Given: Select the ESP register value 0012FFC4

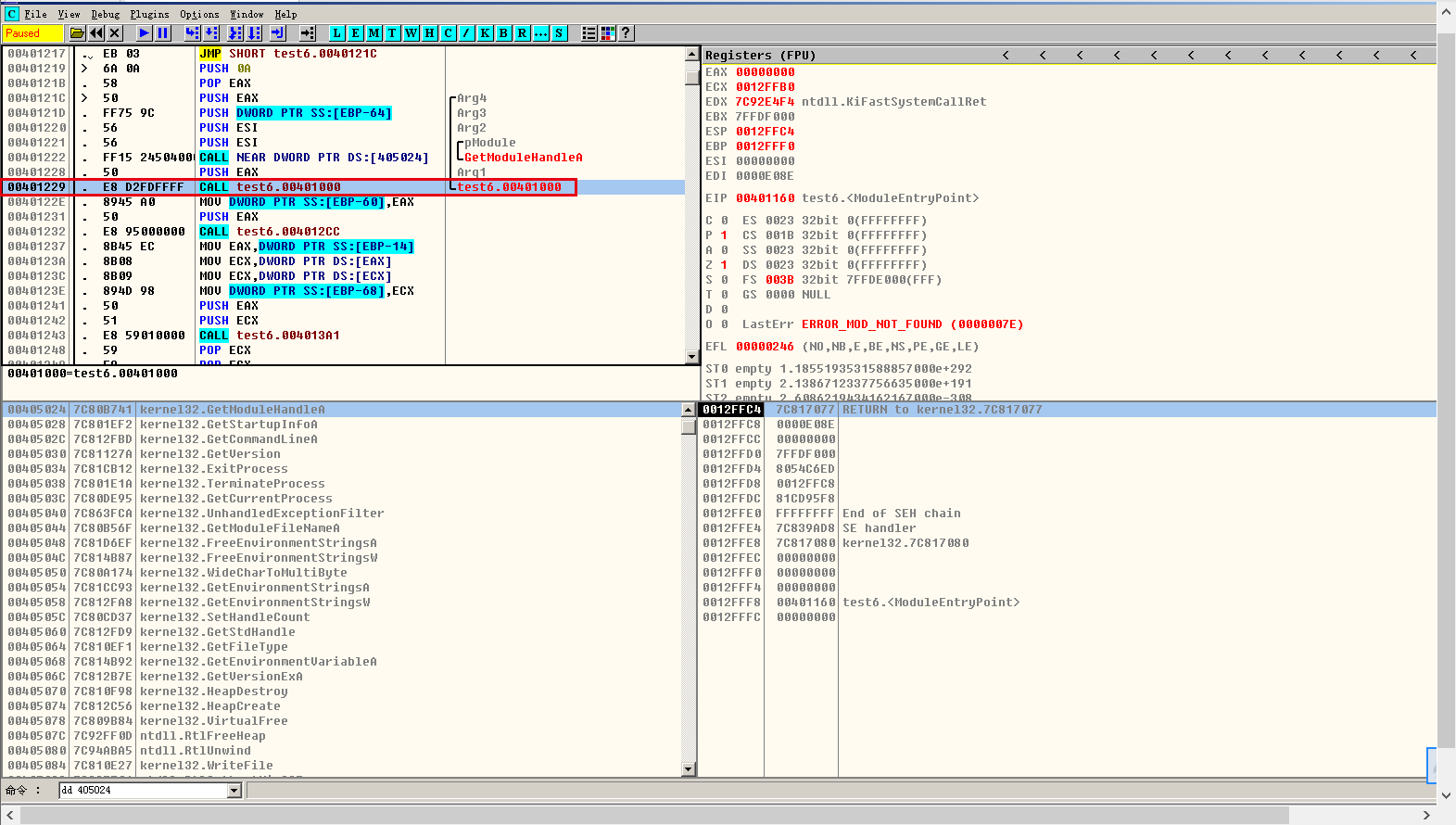Looking at the screenshot, I should click(x=766, y=132).
